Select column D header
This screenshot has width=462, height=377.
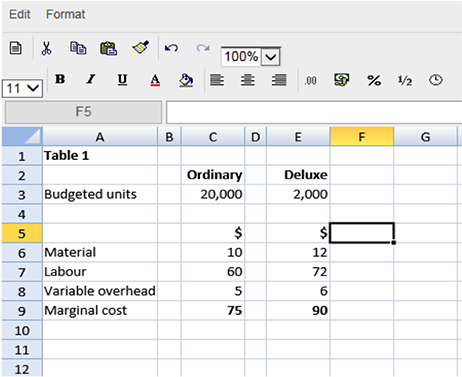click(255, 137)
